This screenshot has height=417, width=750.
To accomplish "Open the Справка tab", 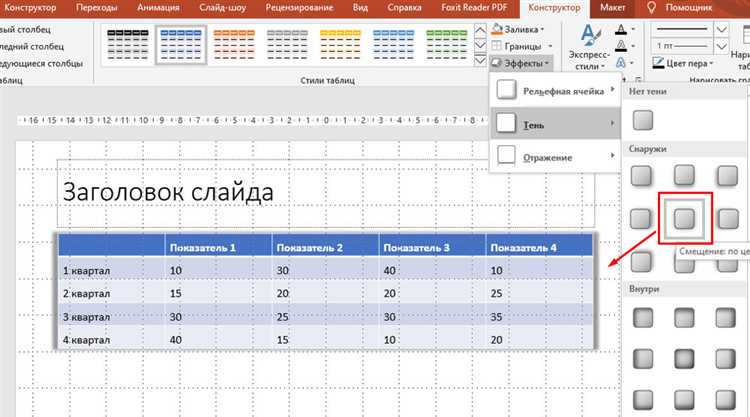I will click(x=404, y=8).
